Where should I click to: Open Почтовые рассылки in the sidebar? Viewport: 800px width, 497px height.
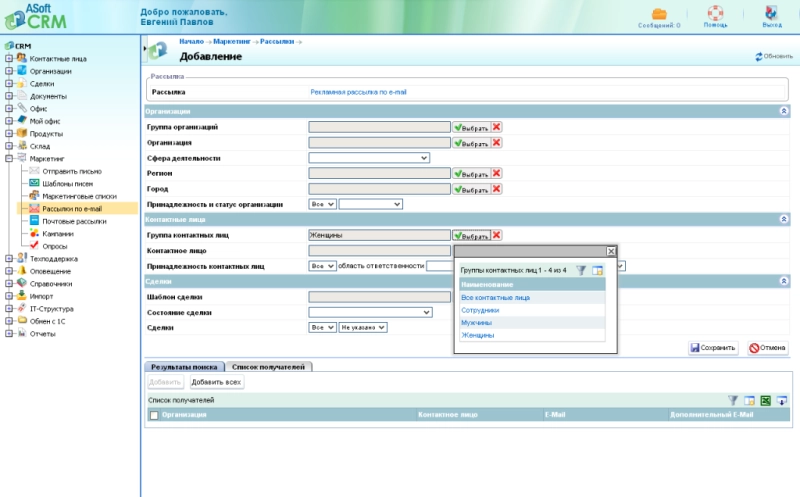tap(68, 221)
